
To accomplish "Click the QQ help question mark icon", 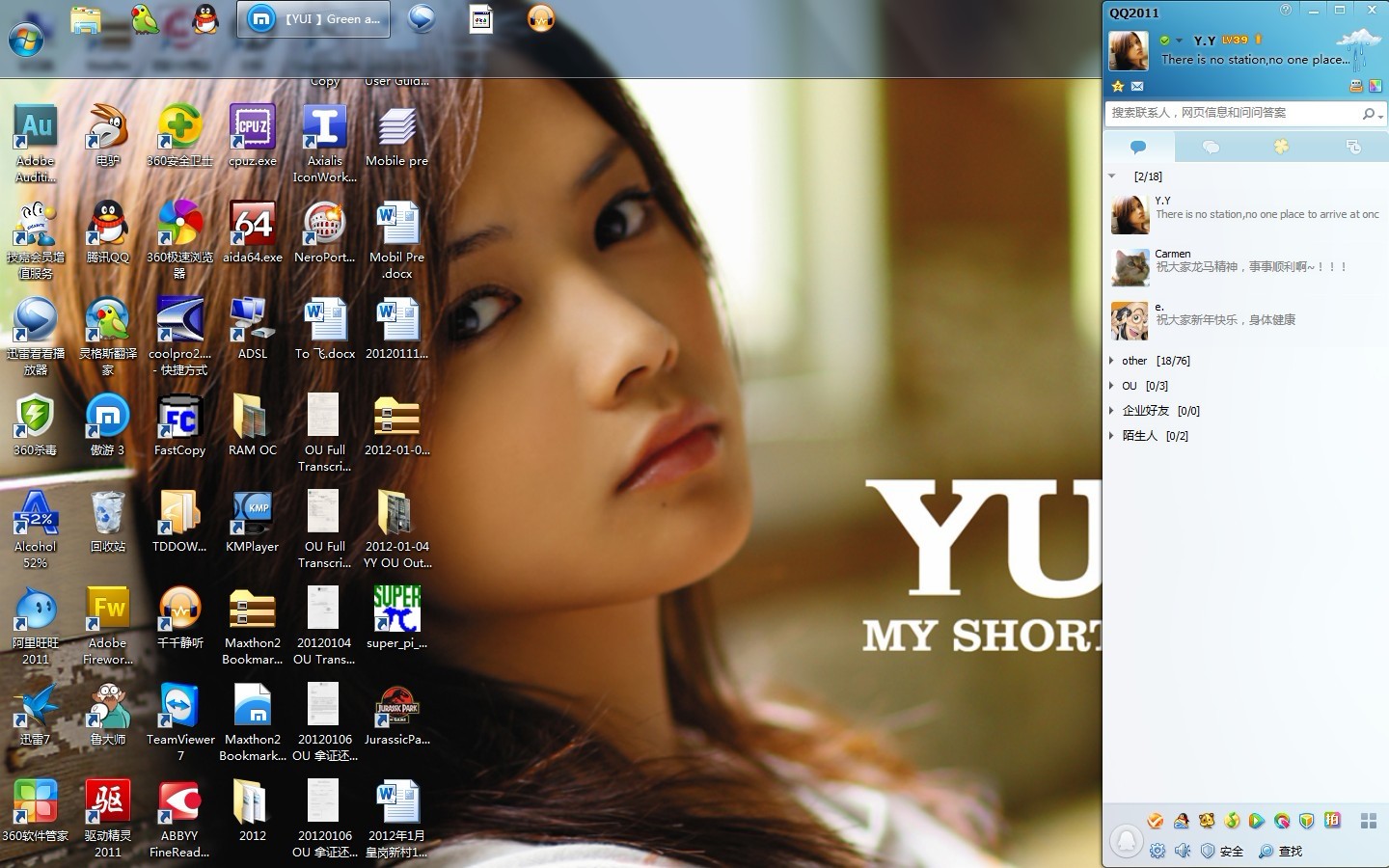I will 1286,10.
